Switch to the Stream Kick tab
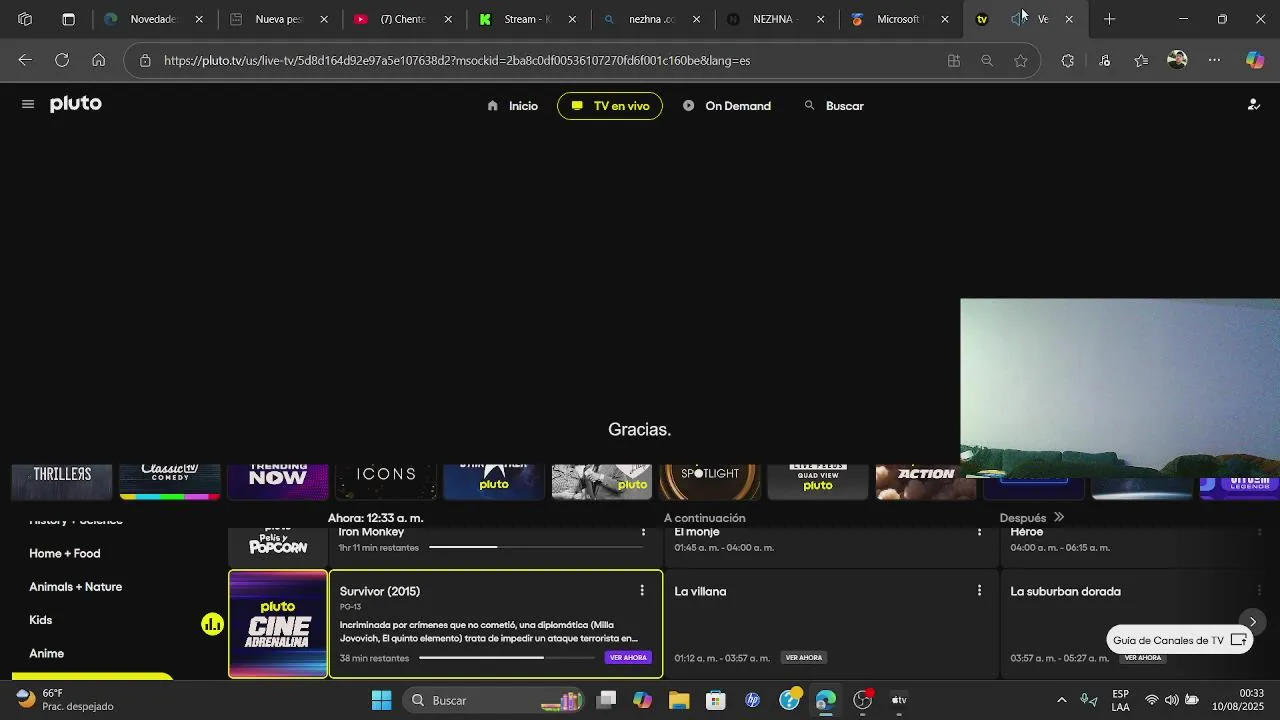Screen dimensions: 1280x720 pos(527,19)
